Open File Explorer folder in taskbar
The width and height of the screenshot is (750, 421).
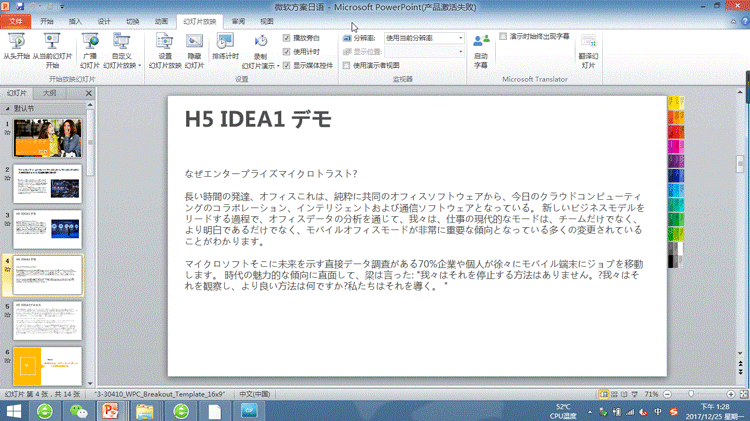click(144, 411)
